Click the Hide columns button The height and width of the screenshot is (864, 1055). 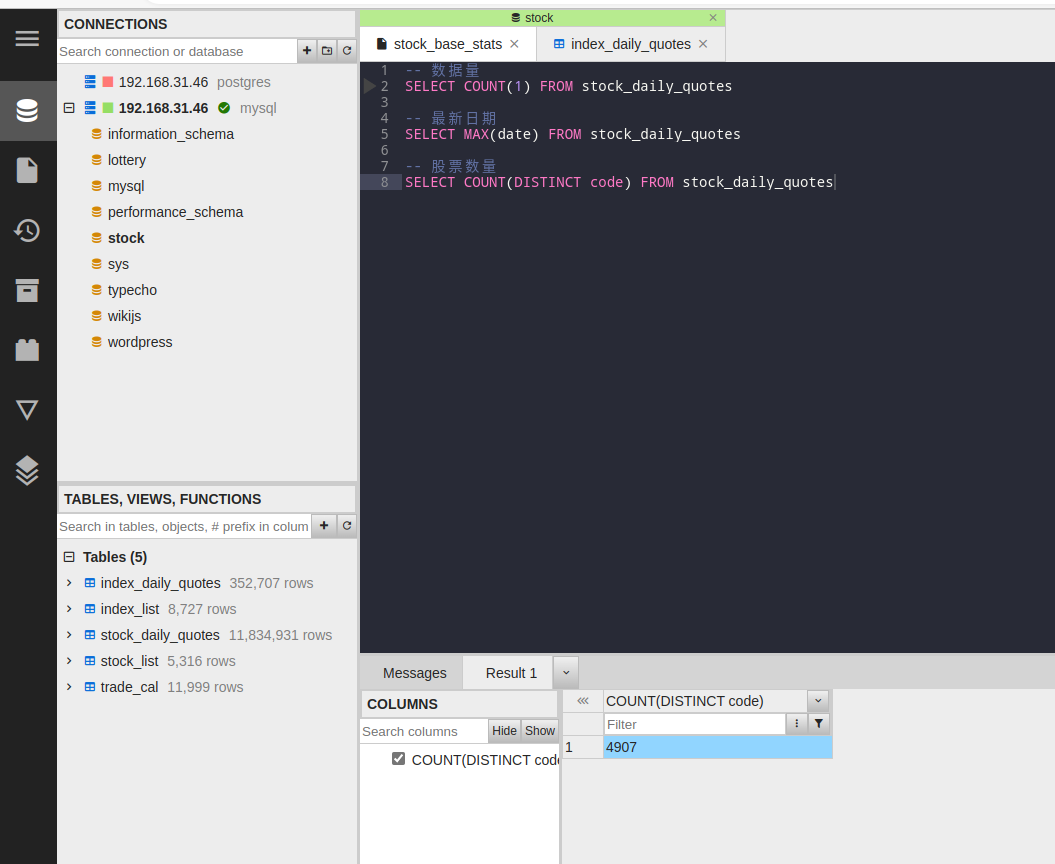(504, 731)
